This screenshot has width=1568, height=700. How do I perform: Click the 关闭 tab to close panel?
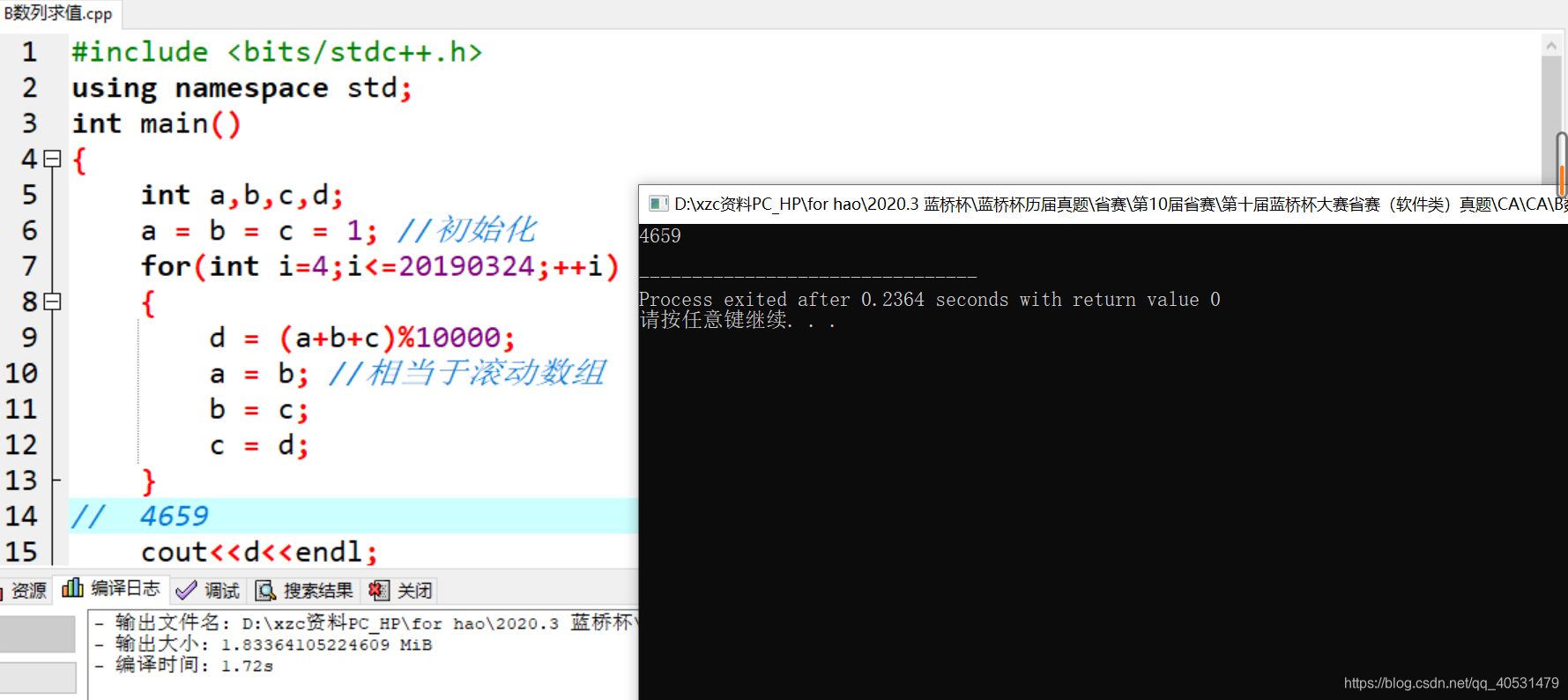(401, 590)
